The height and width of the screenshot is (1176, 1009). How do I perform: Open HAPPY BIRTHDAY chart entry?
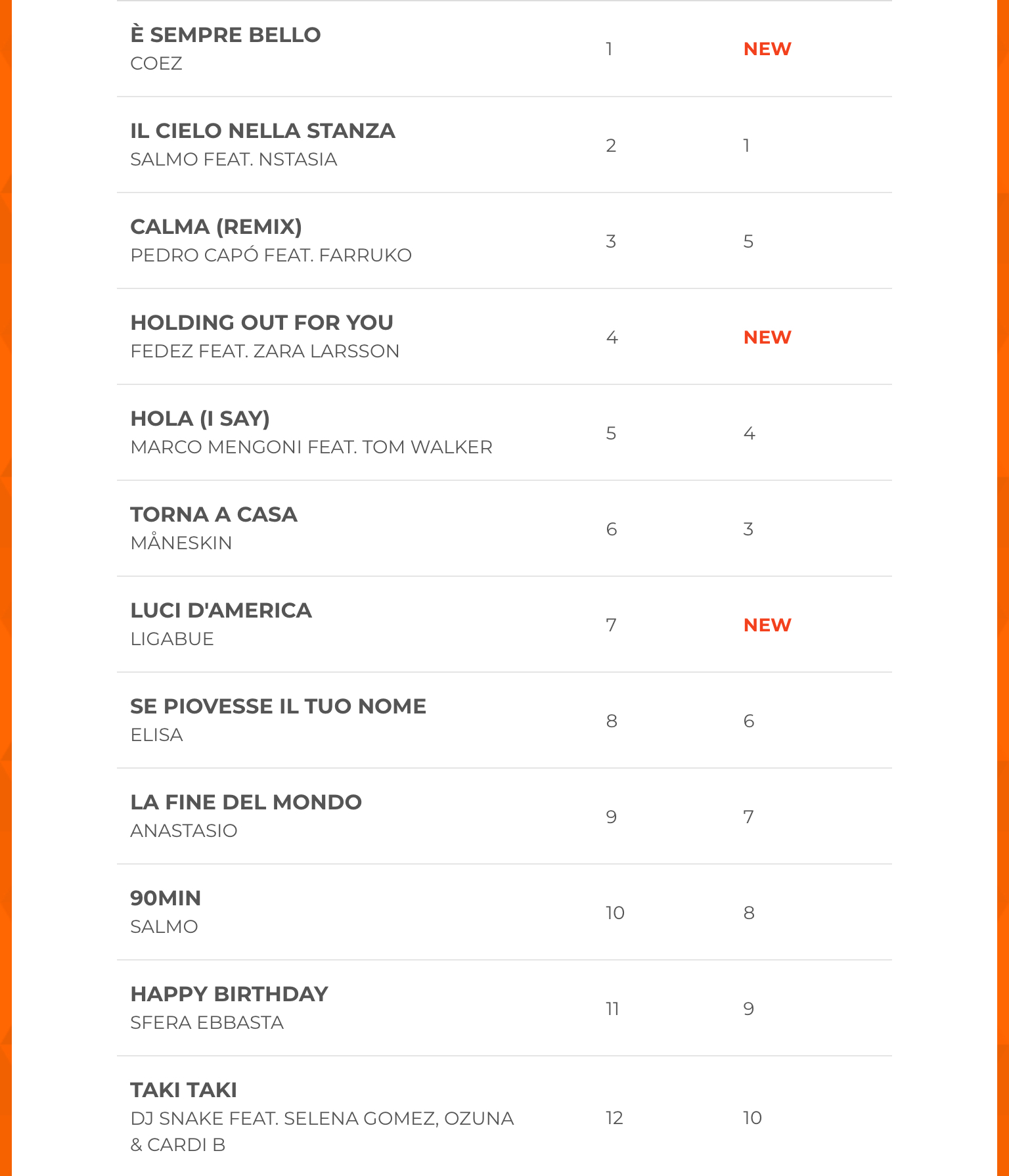click(x=229, y=994)
